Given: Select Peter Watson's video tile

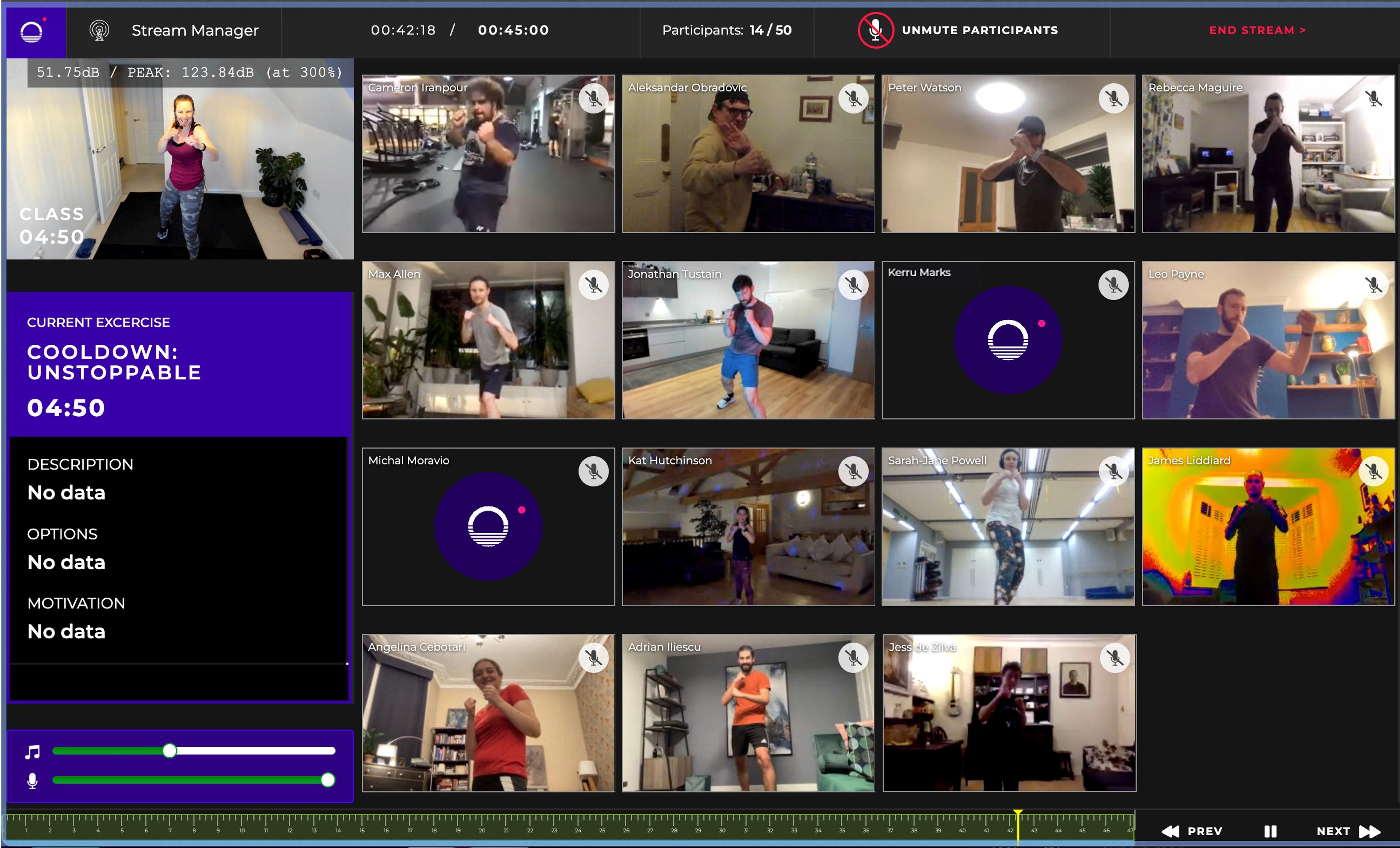Looking at the screenshot, I should coord(1008,153).
